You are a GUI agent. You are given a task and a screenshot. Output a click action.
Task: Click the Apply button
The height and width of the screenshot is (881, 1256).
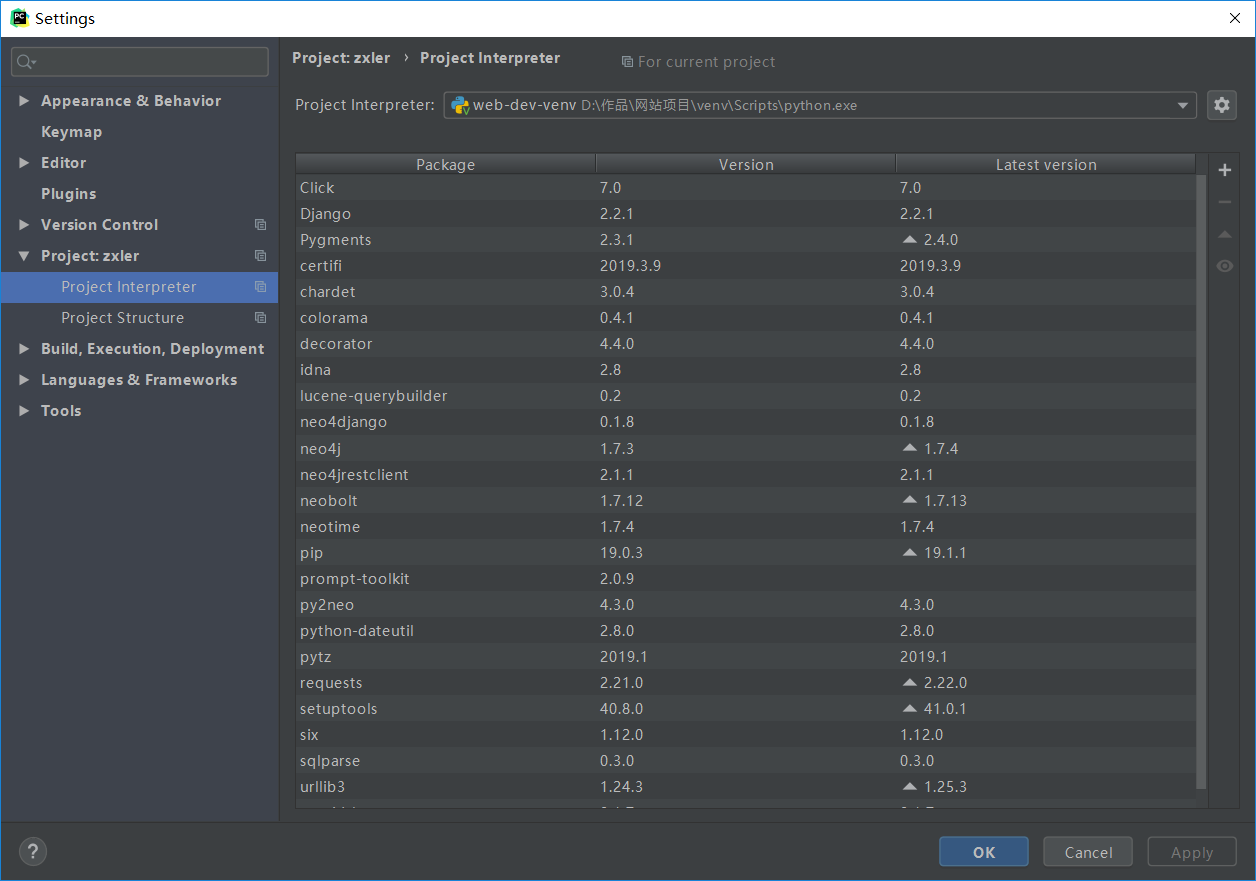coord(1192,852)
